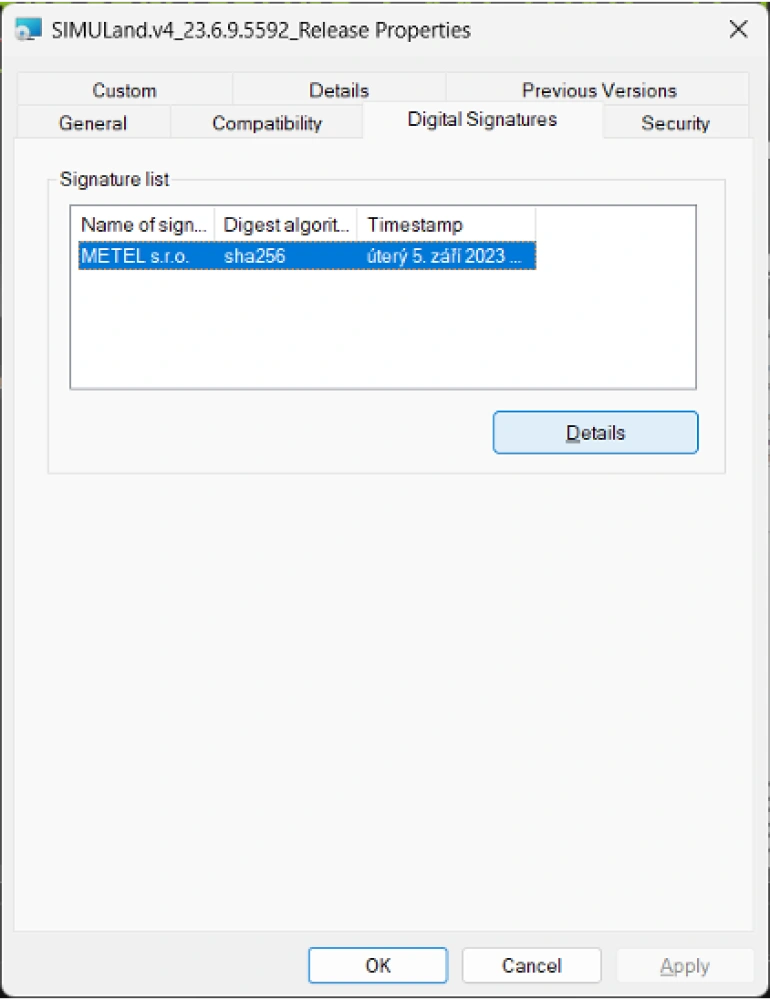Select the General tab
Screen dimensions: 770x1000
(93, 123)
